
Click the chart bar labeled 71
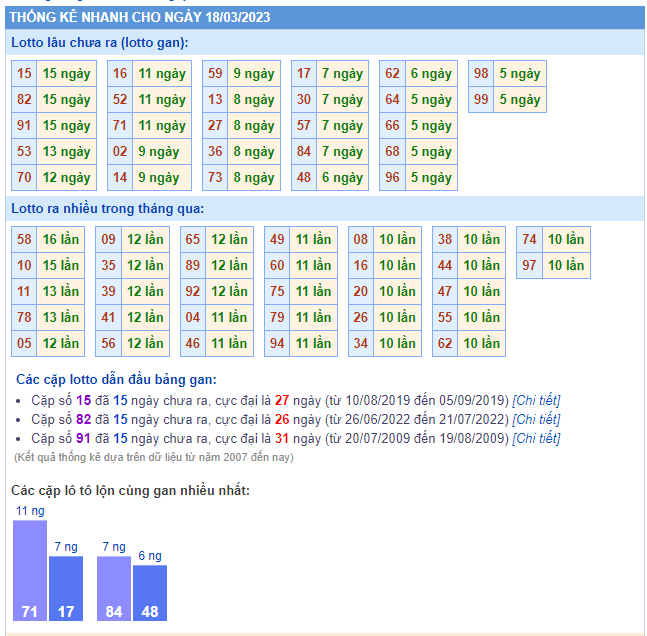click(x=29, y=571)
